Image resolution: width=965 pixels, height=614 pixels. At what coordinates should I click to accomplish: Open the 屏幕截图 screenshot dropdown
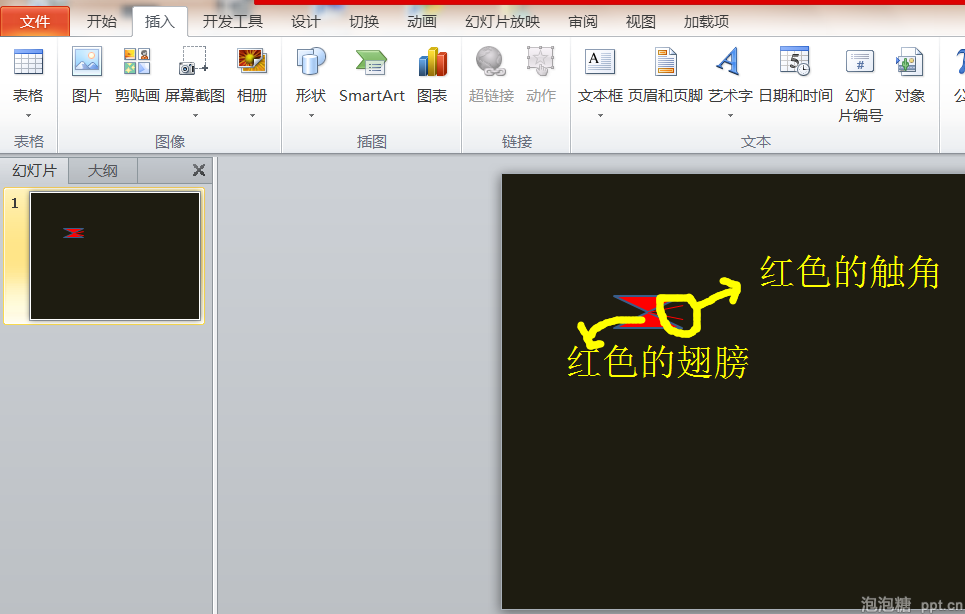tap(195, 115)
